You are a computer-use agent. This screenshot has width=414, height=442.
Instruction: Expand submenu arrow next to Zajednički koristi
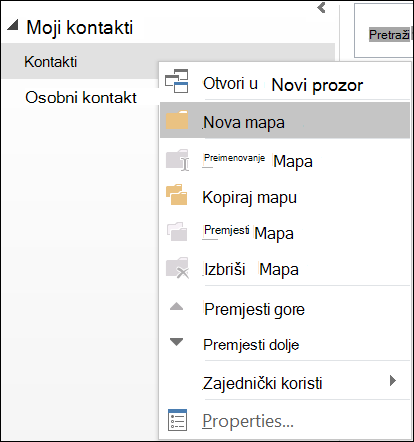coord(393,380)
